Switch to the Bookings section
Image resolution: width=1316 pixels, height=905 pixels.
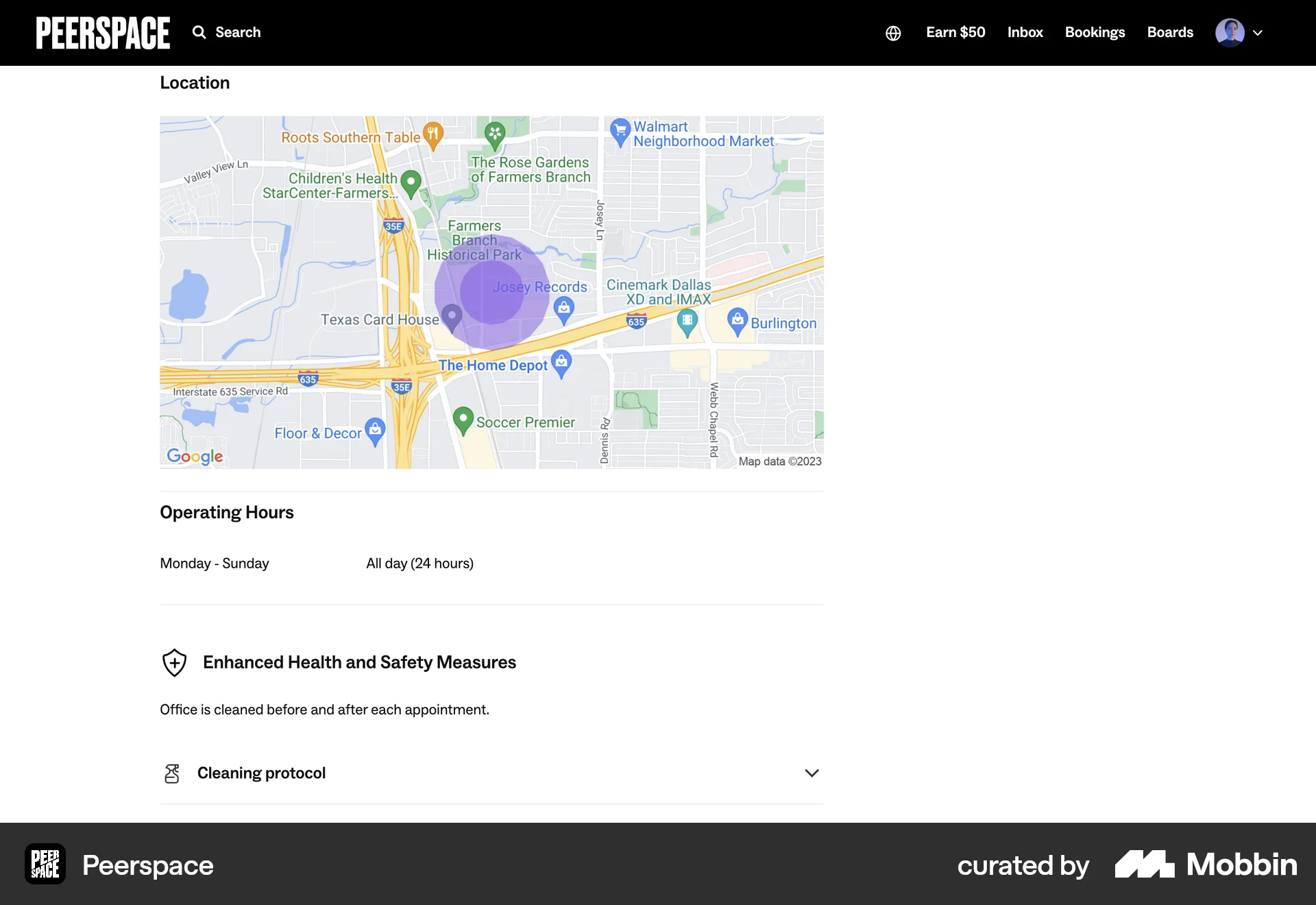click(x=1095, y=32)
